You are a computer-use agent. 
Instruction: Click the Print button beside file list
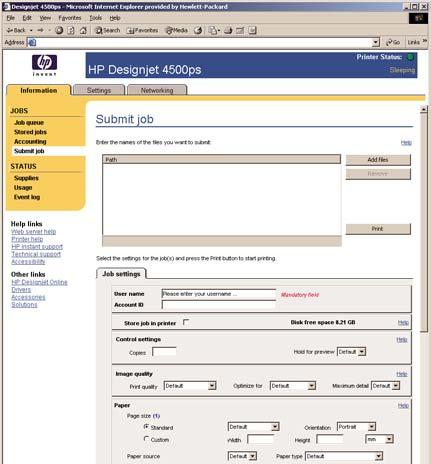378,229
